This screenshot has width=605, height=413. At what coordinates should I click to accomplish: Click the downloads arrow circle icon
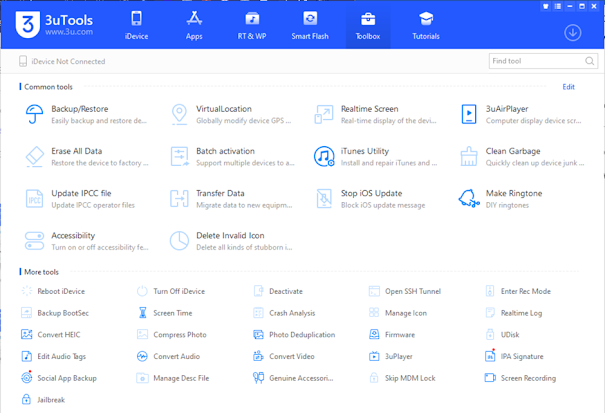coord(573,33)
